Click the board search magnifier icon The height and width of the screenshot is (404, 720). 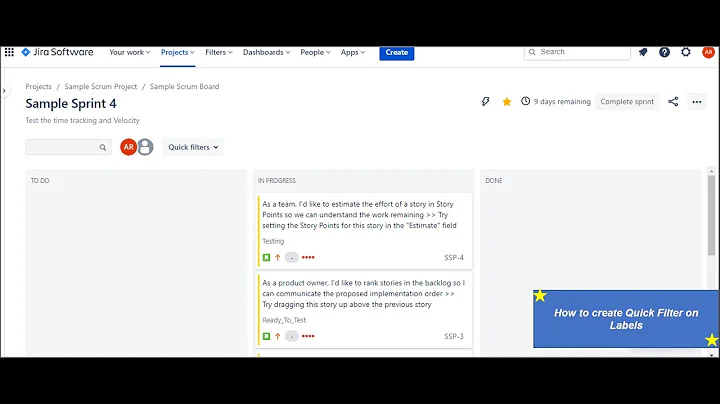(x=102, y=147)
